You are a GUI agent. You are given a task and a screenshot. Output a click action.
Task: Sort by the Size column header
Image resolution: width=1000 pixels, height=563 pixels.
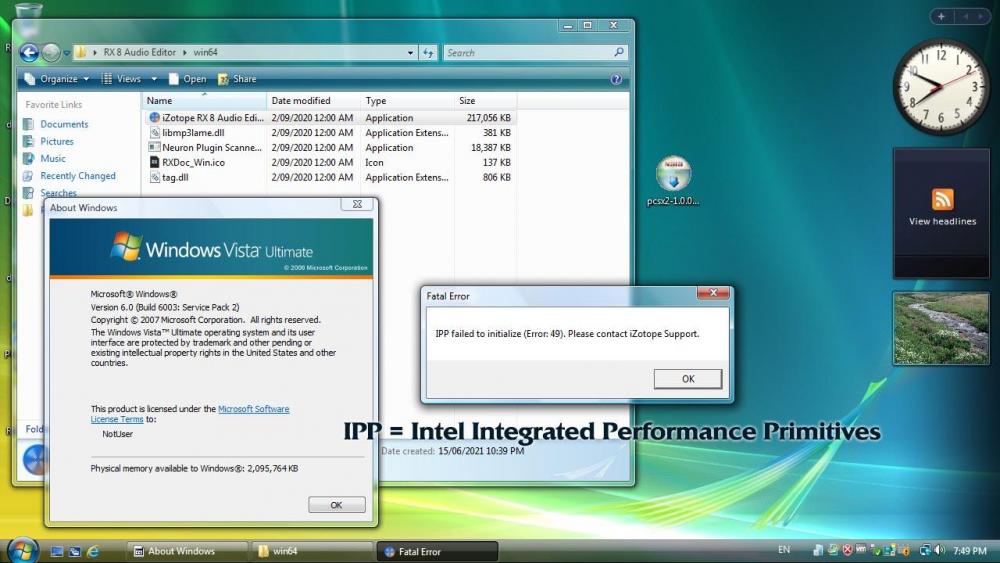(485, 101)
